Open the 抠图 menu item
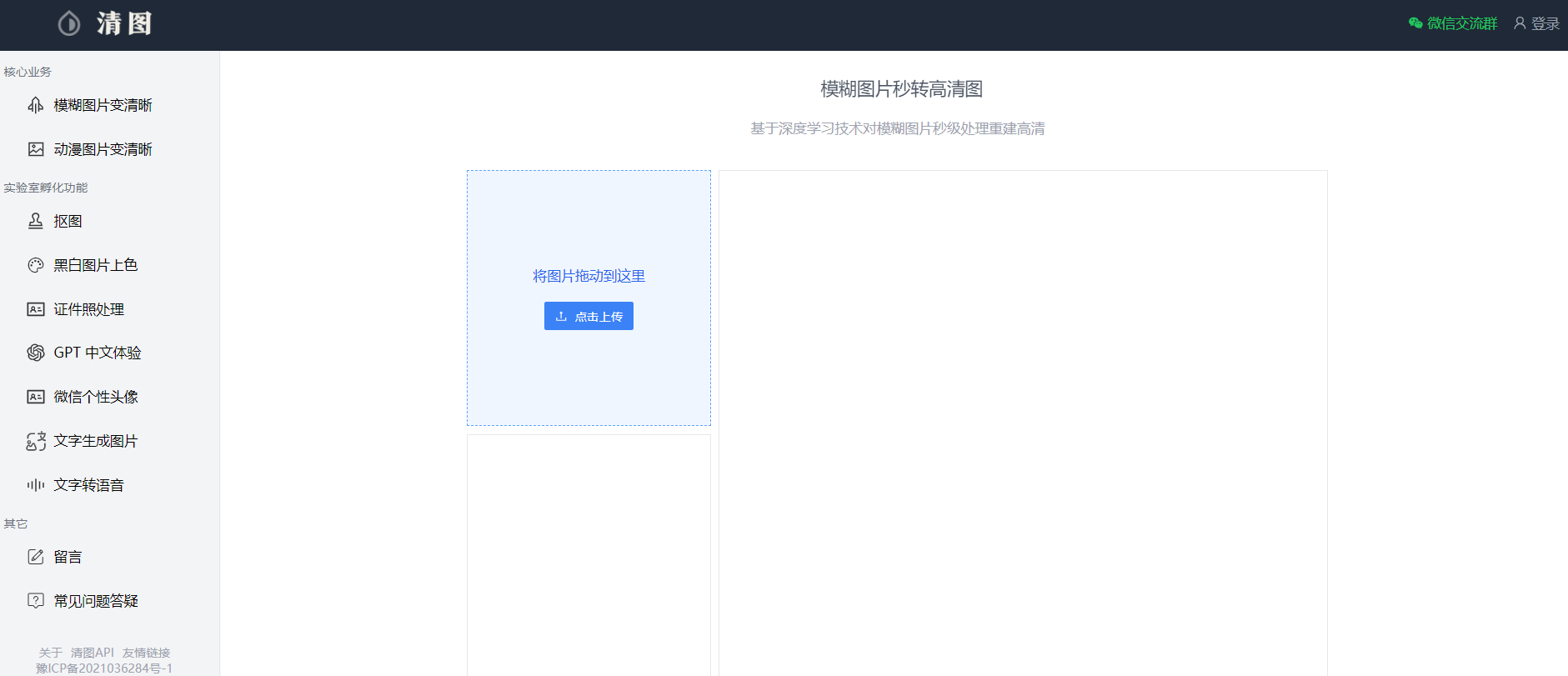1568x676 pixels. [x=68, y=221]
